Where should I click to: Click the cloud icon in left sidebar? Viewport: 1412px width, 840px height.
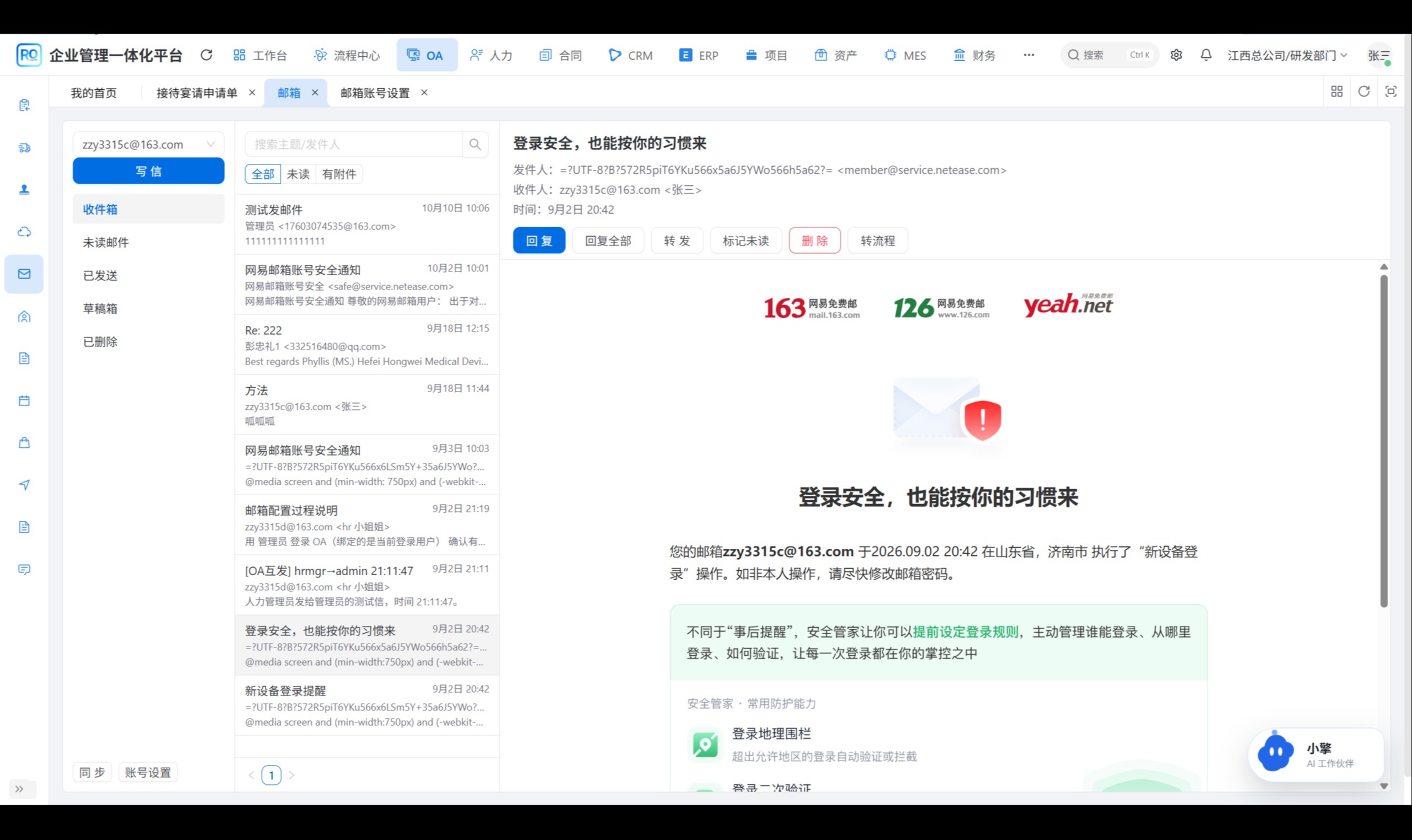24,232
